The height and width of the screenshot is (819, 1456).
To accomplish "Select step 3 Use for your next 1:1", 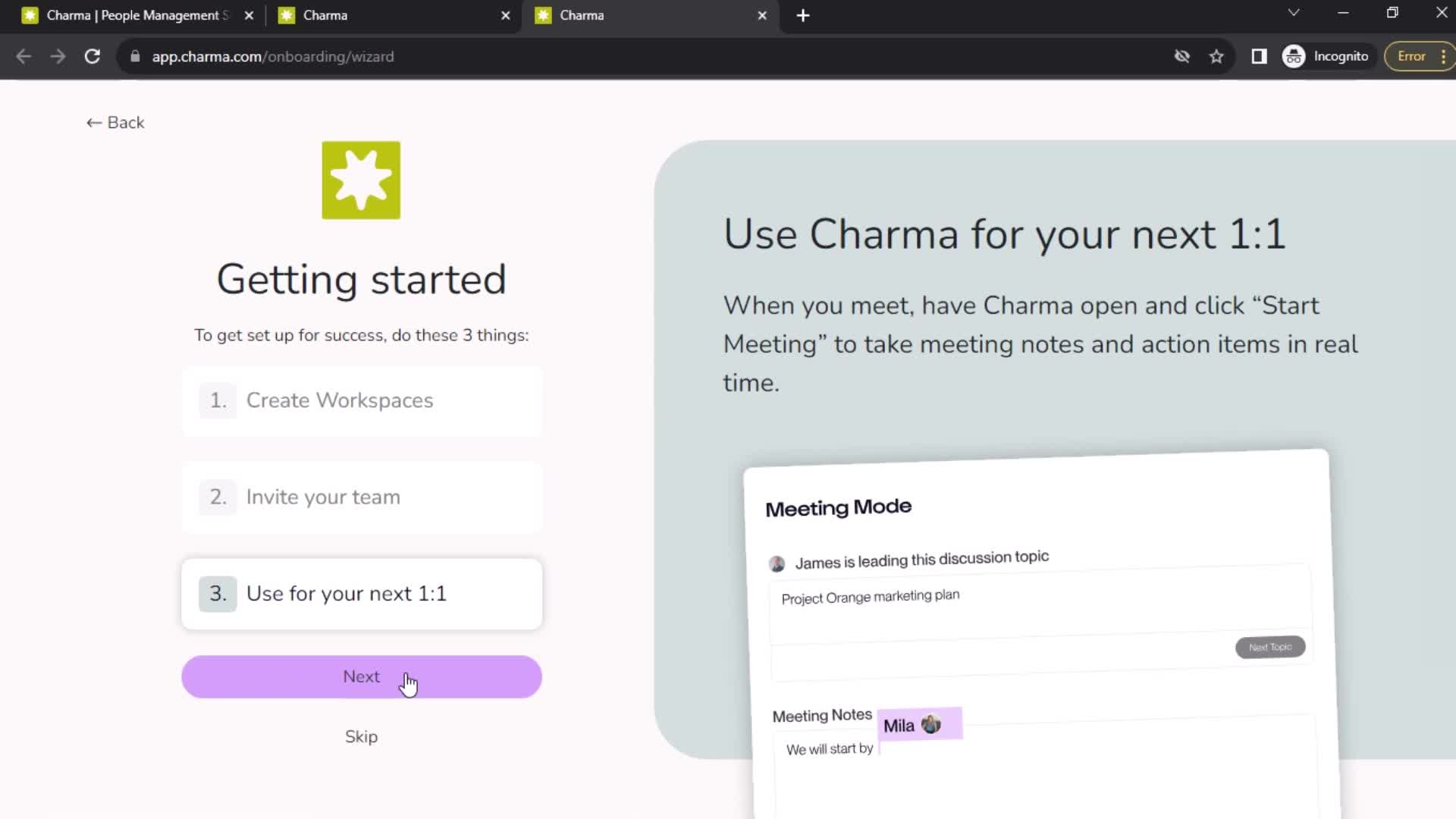I will point(362,594).
